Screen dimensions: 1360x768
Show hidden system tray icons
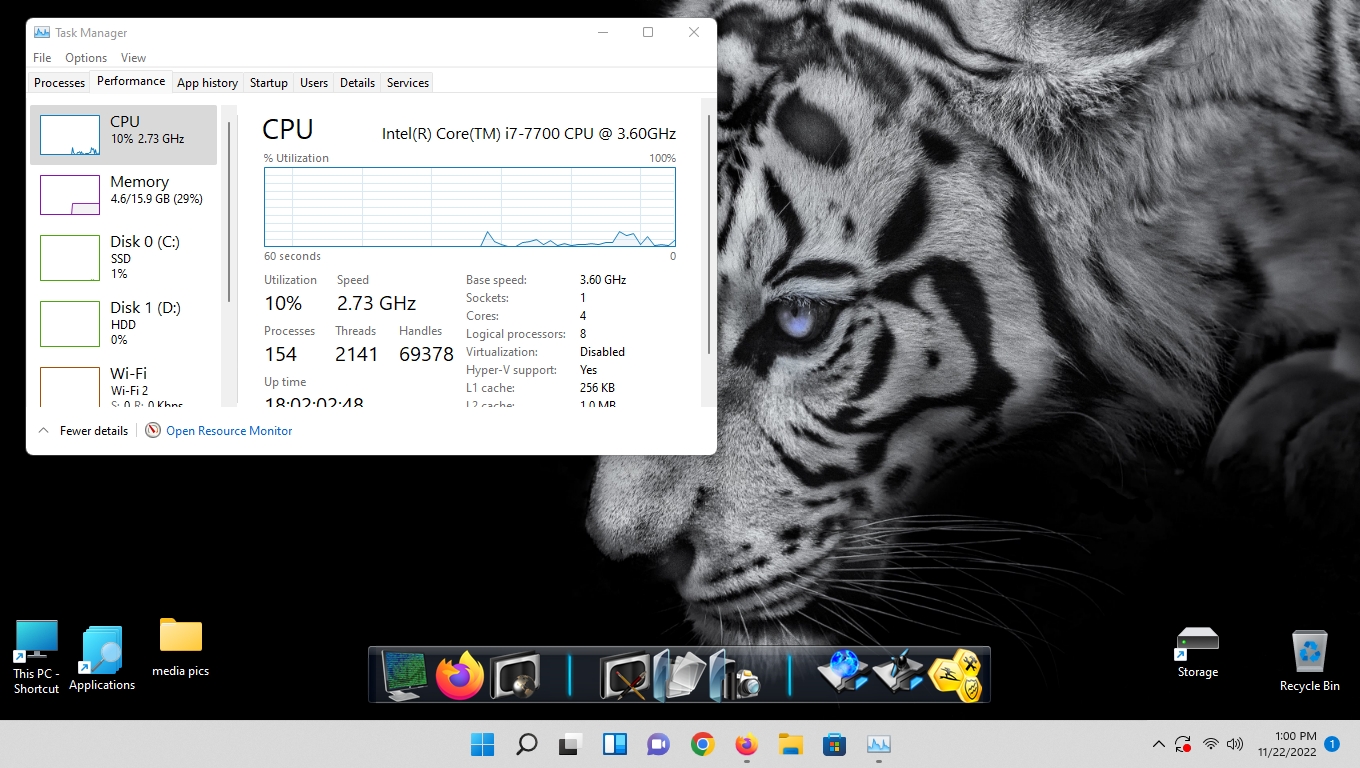pyautogui.click(x=1158, y=744)
